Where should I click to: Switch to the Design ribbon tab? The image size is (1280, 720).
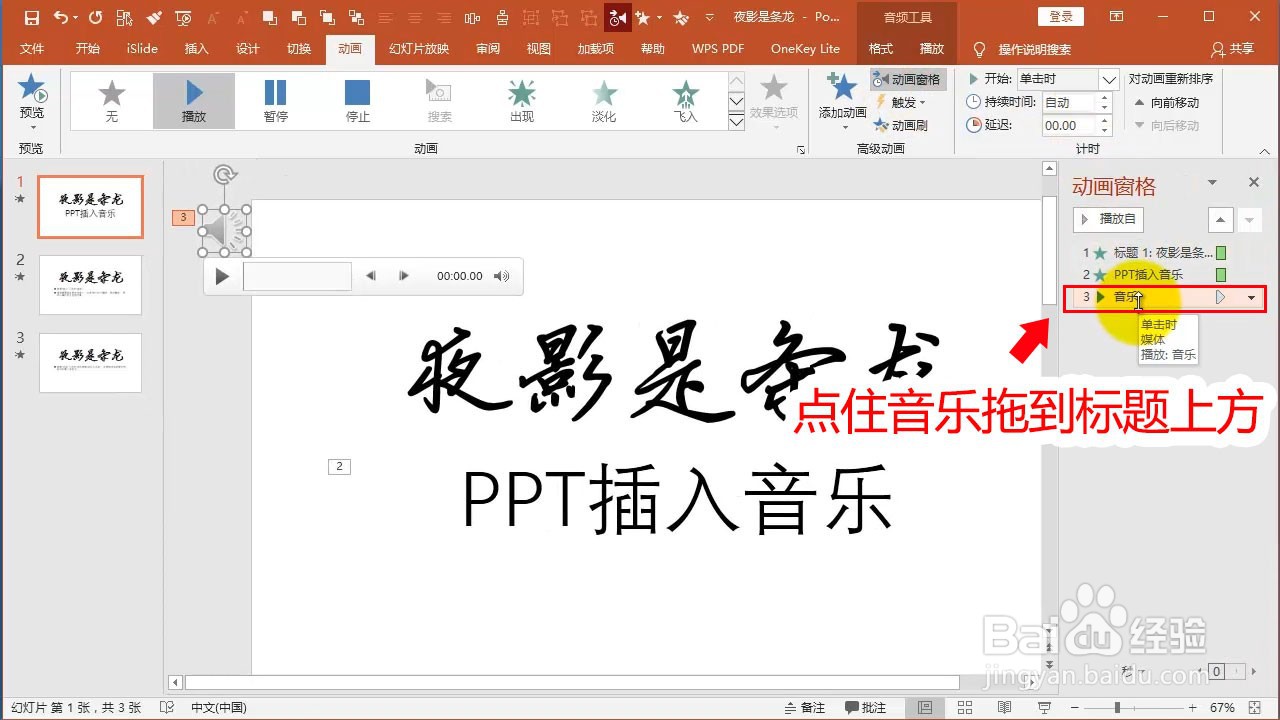(x=248, y=49)
